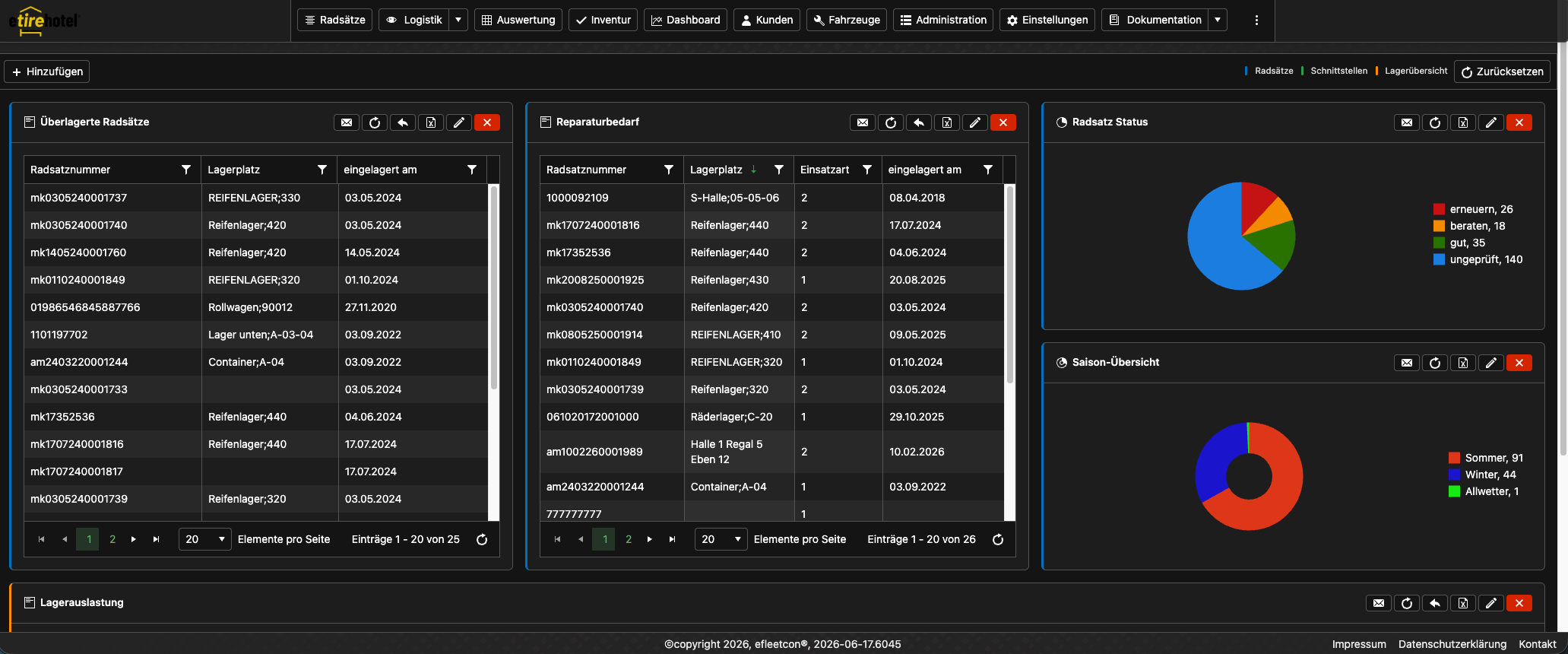Toggle Allwetter series in Saison legend
The height and width of the screenshot is (654, 1568).
pyautogui.click(x=1484, y=491)
